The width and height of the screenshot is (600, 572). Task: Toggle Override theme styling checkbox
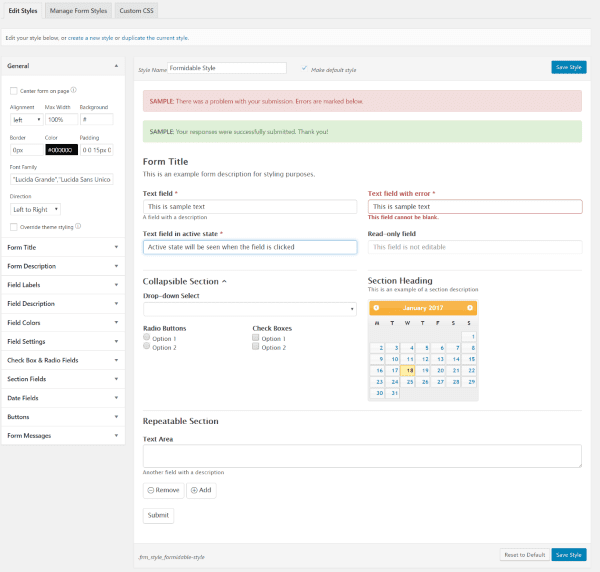13,227
